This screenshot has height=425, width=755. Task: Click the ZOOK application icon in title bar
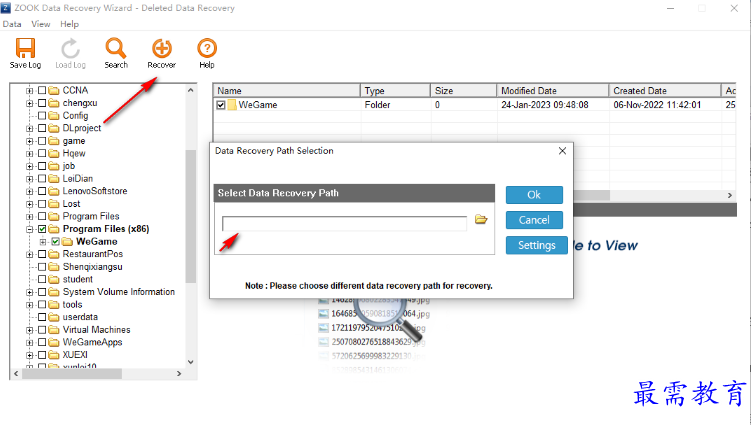pyautogui.click(x=6, y=8)
